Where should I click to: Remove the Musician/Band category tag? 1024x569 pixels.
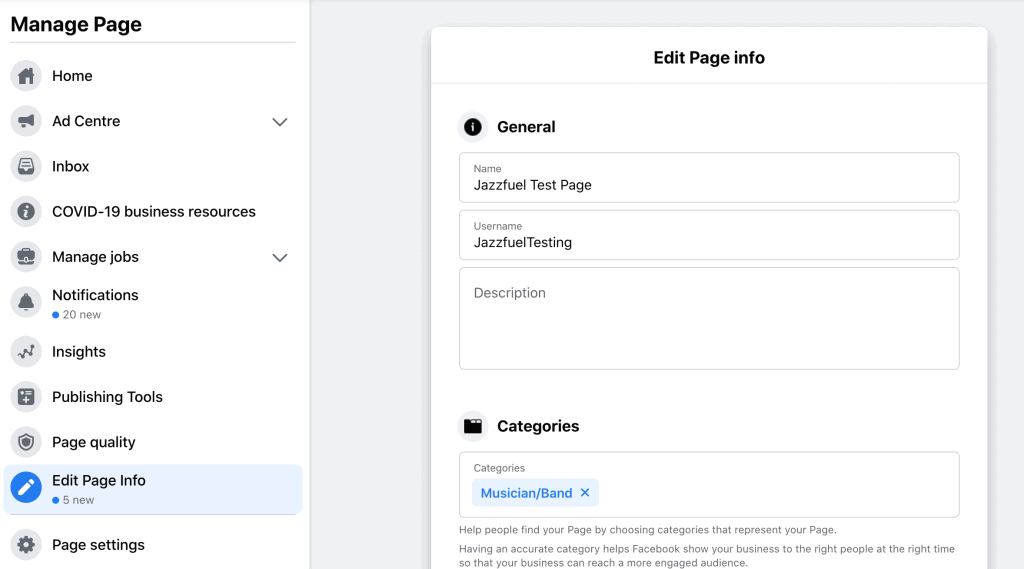[585, 493]
